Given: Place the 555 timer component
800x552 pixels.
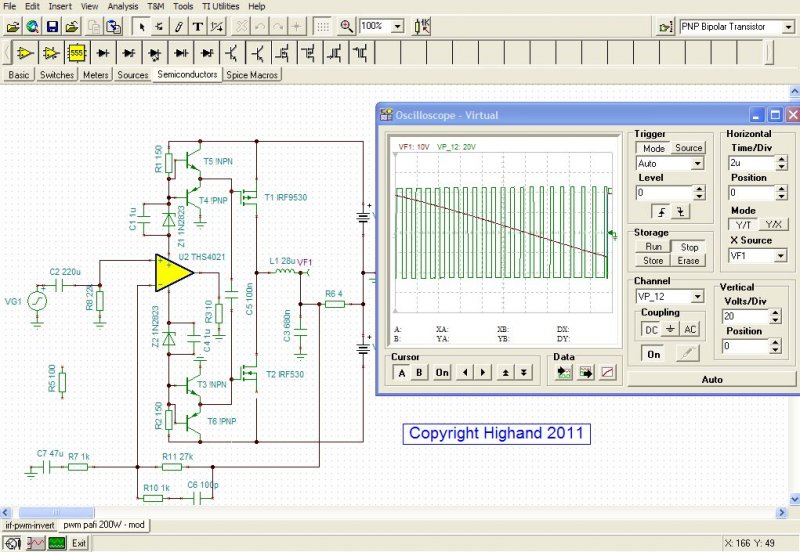Looking at the screenshot, I should [77, 53].
